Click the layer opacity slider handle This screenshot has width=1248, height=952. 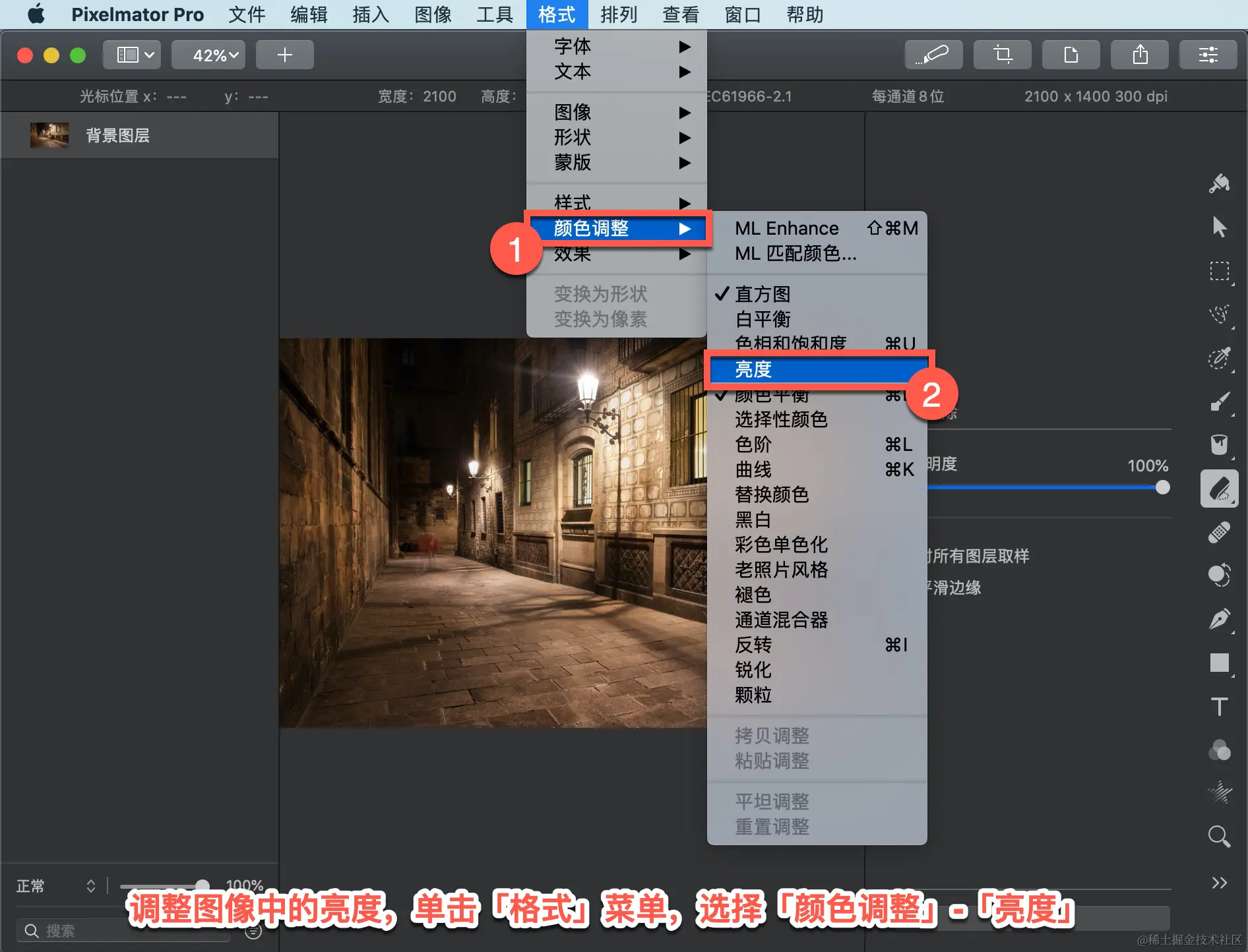203,885
